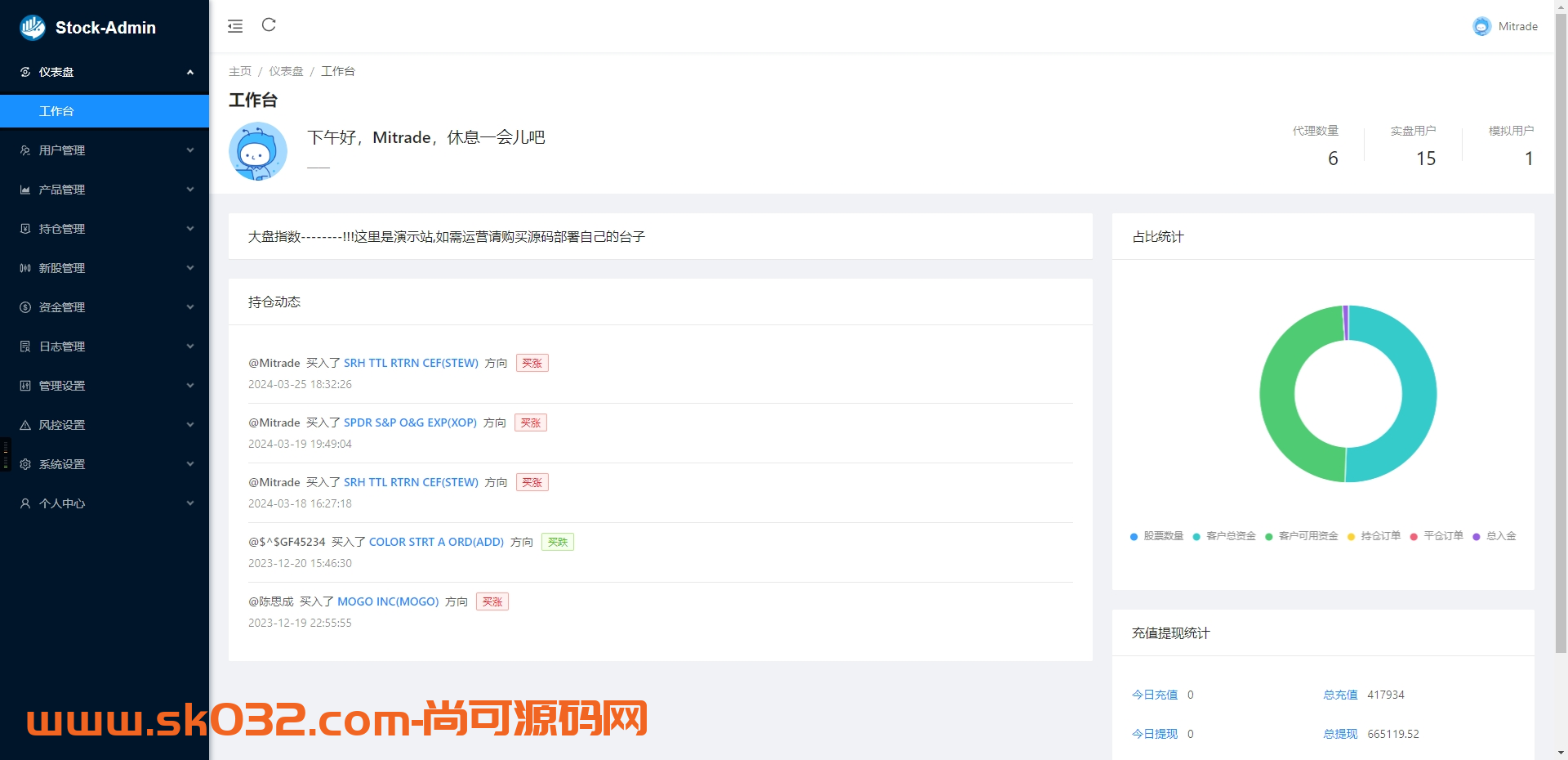Toggle 股票数量 legend blue dot
Viewport: 1568px width, 760px height.
coord(1134,537)
